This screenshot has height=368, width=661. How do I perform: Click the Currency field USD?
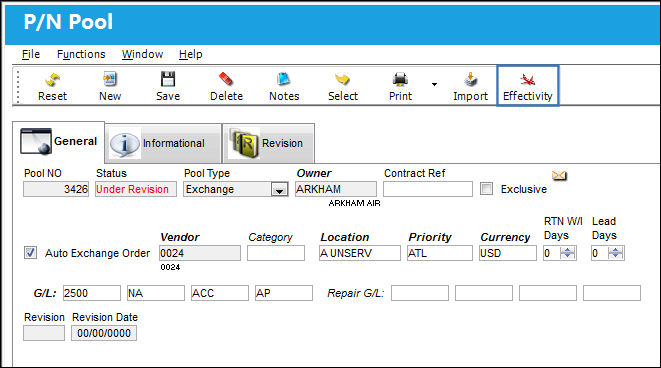(508, 253)
